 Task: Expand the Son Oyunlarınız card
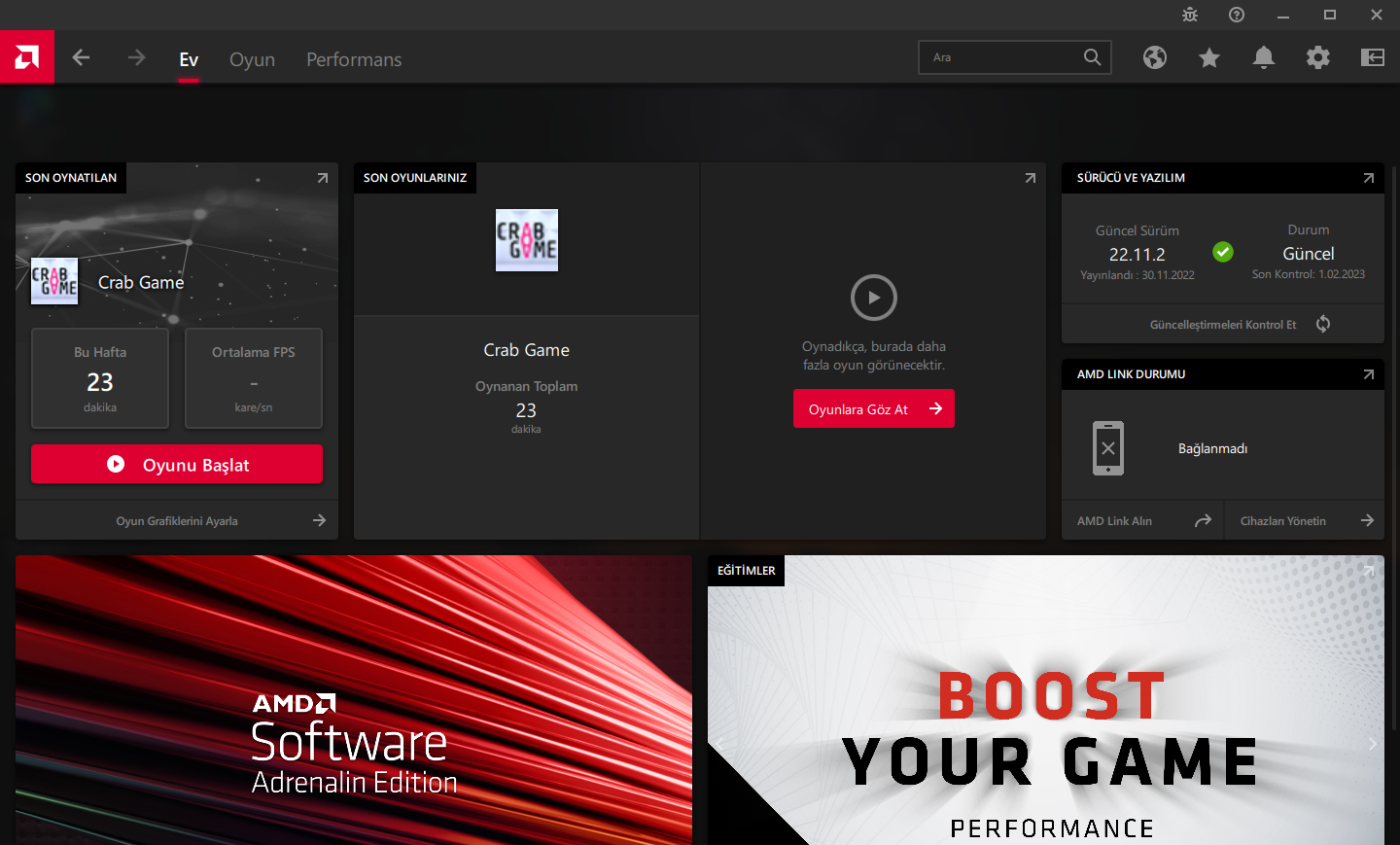[1031, 178]
